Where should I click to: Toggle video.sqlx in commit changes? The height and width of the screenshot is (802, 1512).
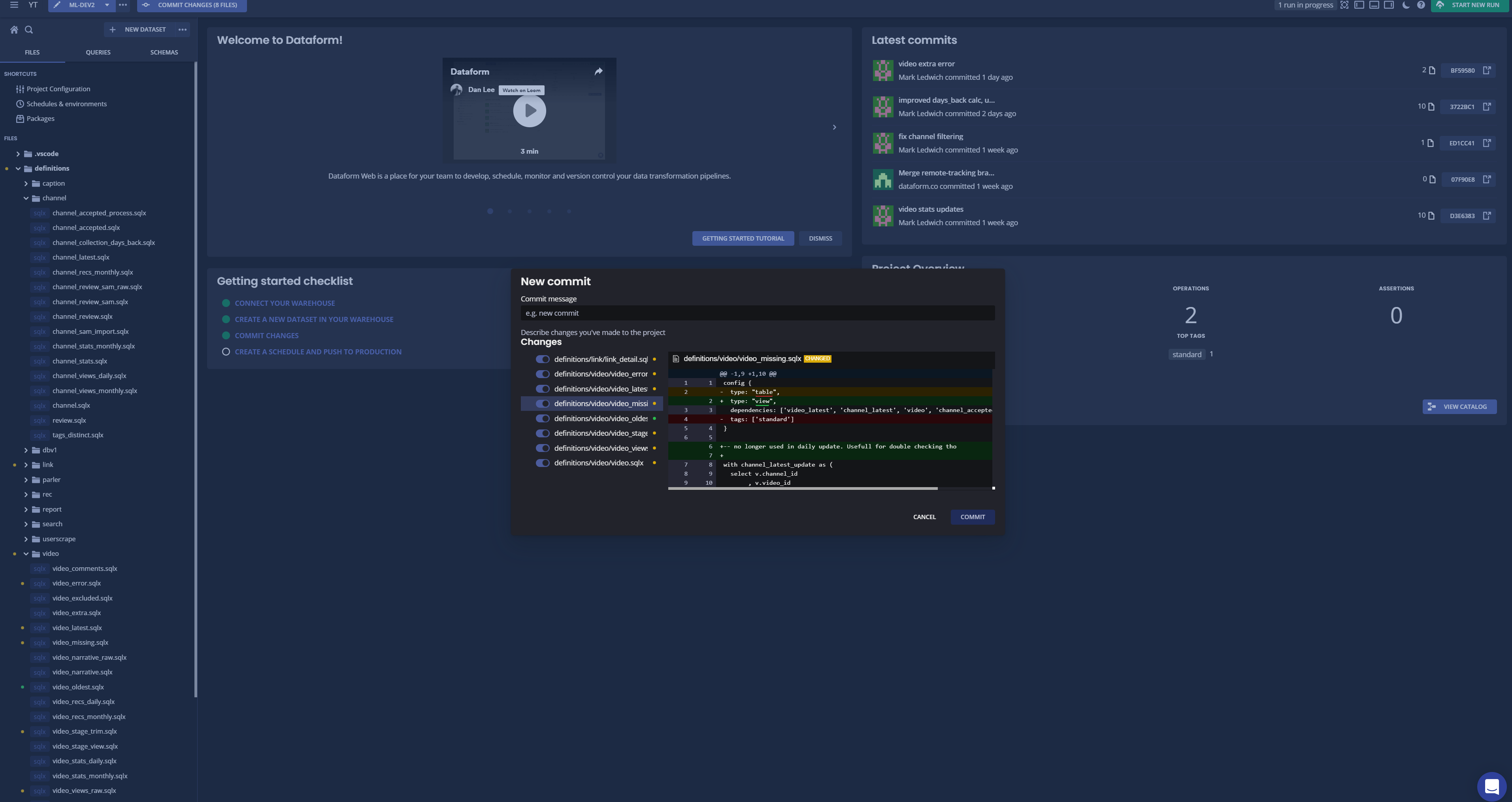pyautogui.click(x=542, y=463)
